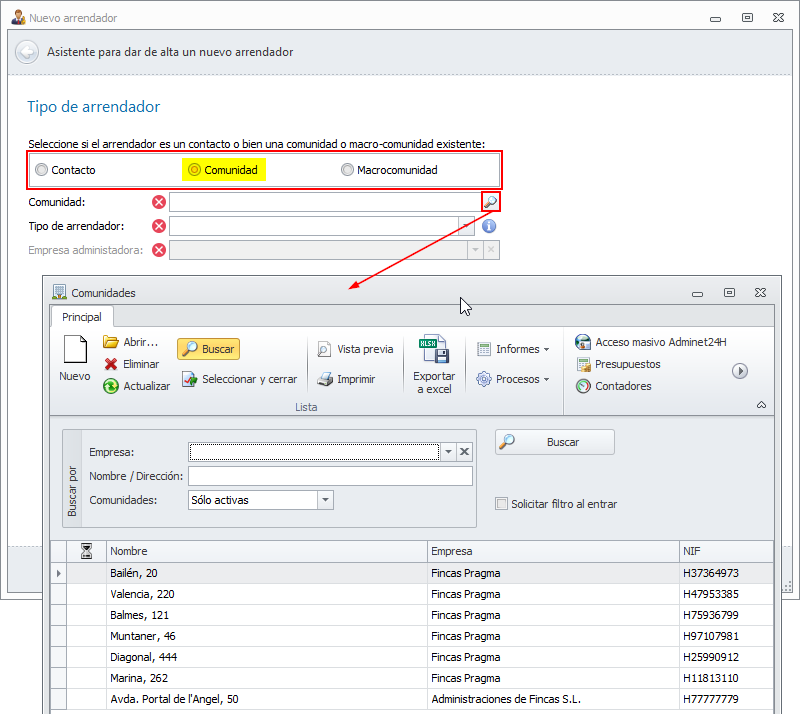800x714 pixels.
Task: Select the Bailén, 20 row
Action: click(x=412, y=573)
